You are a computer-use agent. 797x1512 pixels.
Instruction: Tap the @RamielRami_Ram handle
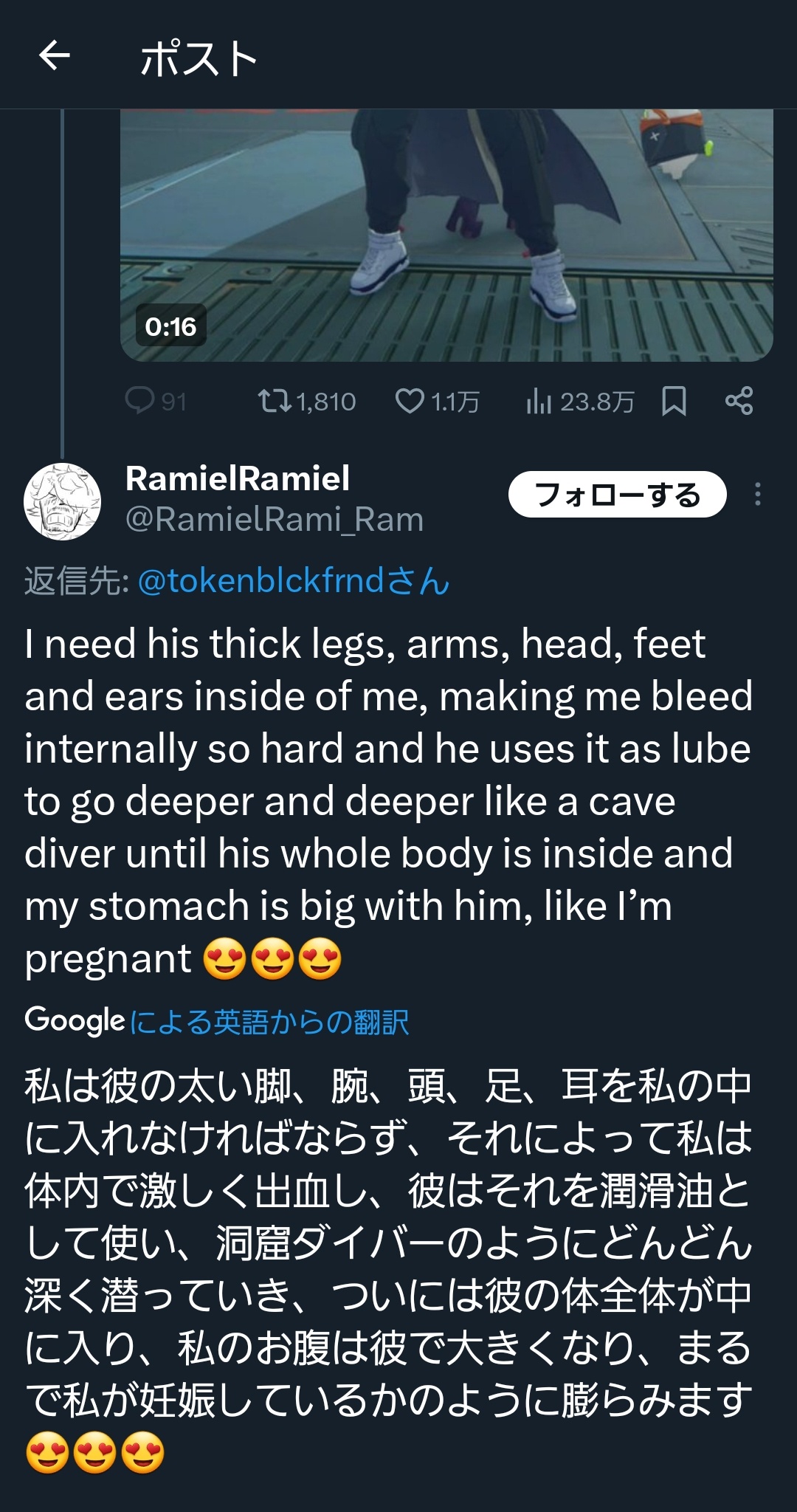coord(275,520)
